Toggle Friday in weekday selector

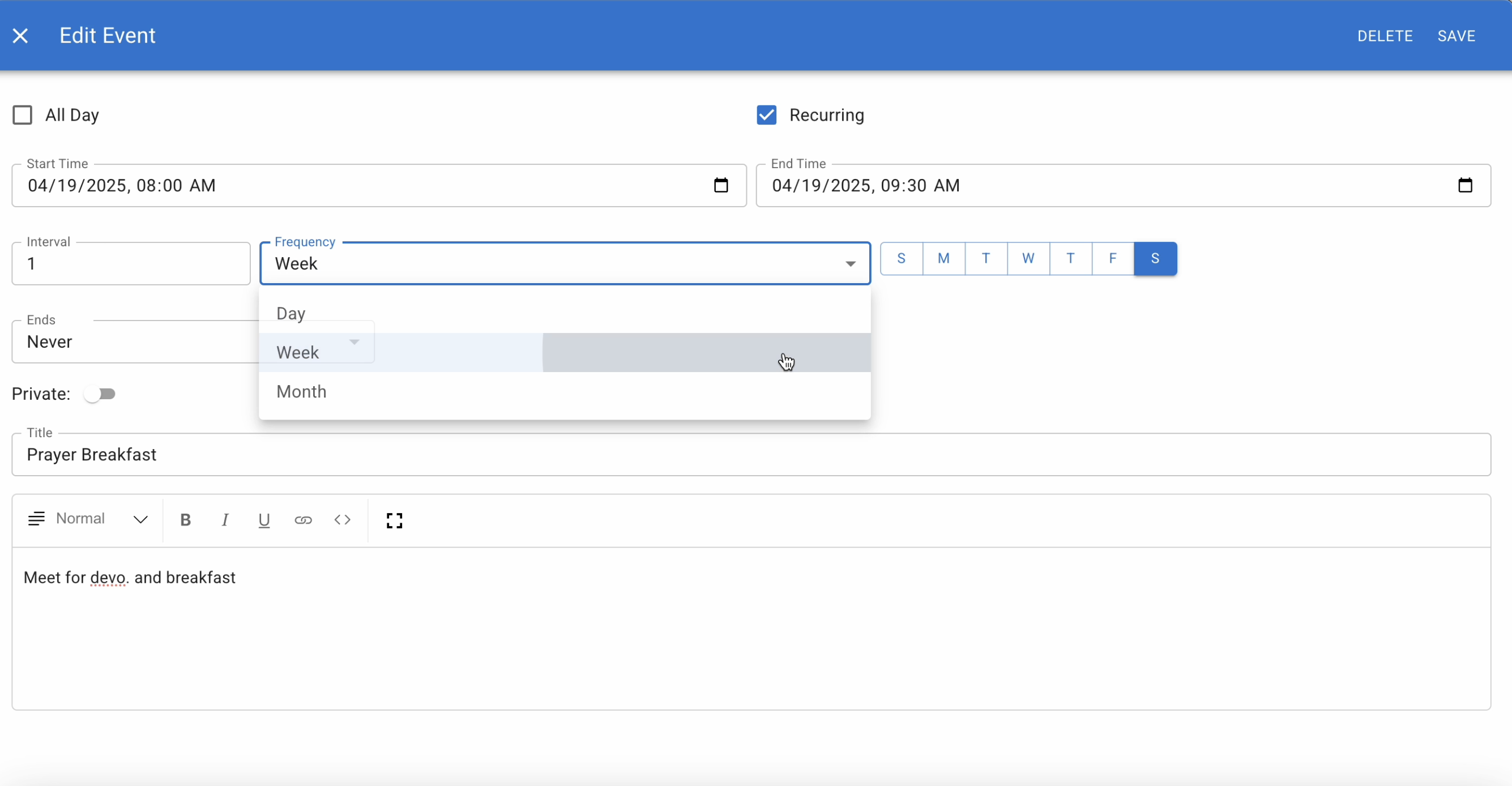pyautogui.click(x=1112, y=258)
